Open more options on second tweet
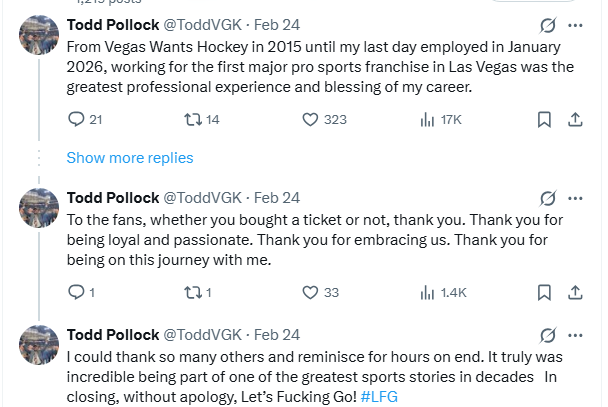 575,198
